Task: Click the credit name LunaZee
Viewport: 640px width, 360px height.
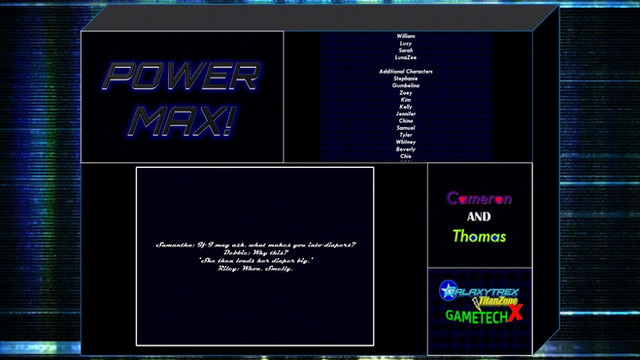Action: [x=406, y=58]
